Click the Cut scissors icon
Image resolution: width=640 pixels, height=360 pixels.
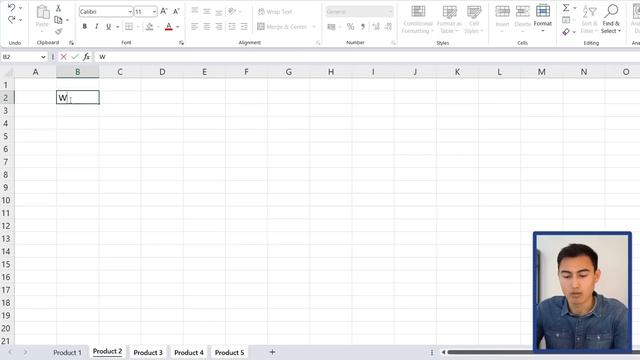58,8
